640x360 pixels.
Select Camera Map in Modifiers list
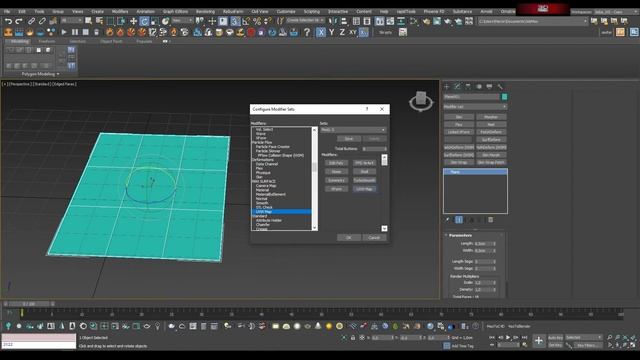266,186
